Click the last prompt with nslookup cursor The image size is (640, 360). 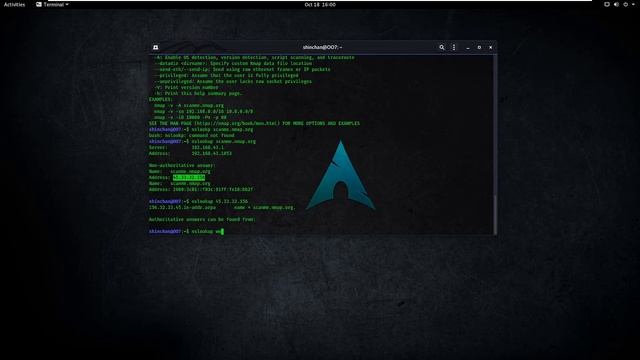(186, 231)
